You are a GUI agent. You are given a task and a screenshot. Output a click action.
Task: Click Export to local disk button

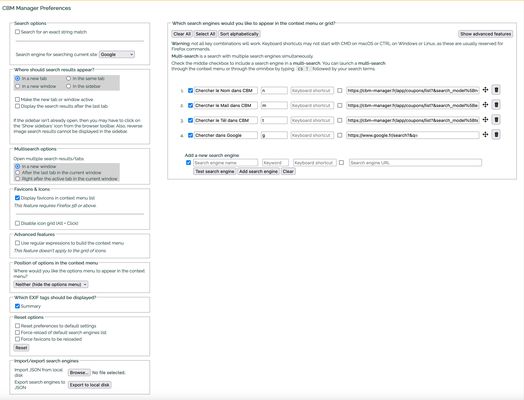tap(90, 385)
